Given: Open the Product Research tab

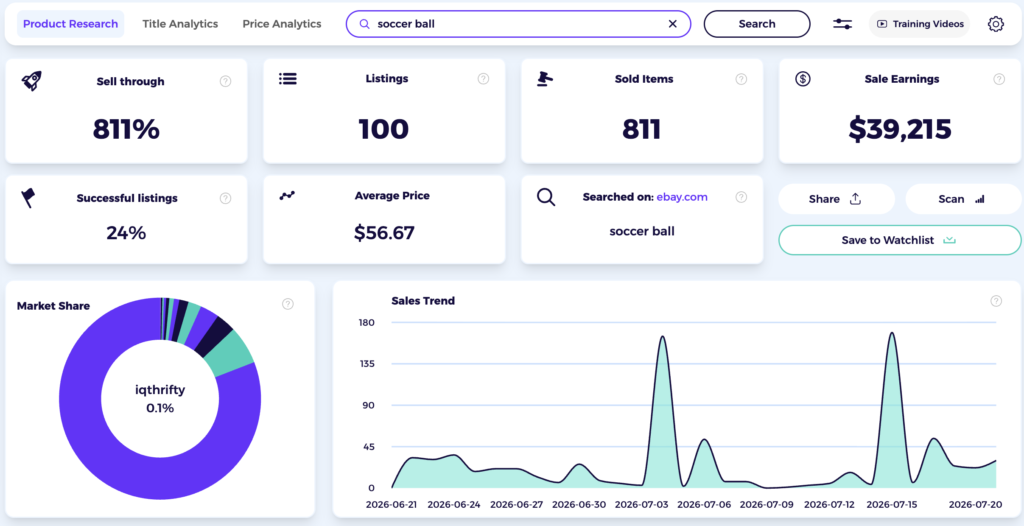Looking at the screenshot, I should (71, 24).
